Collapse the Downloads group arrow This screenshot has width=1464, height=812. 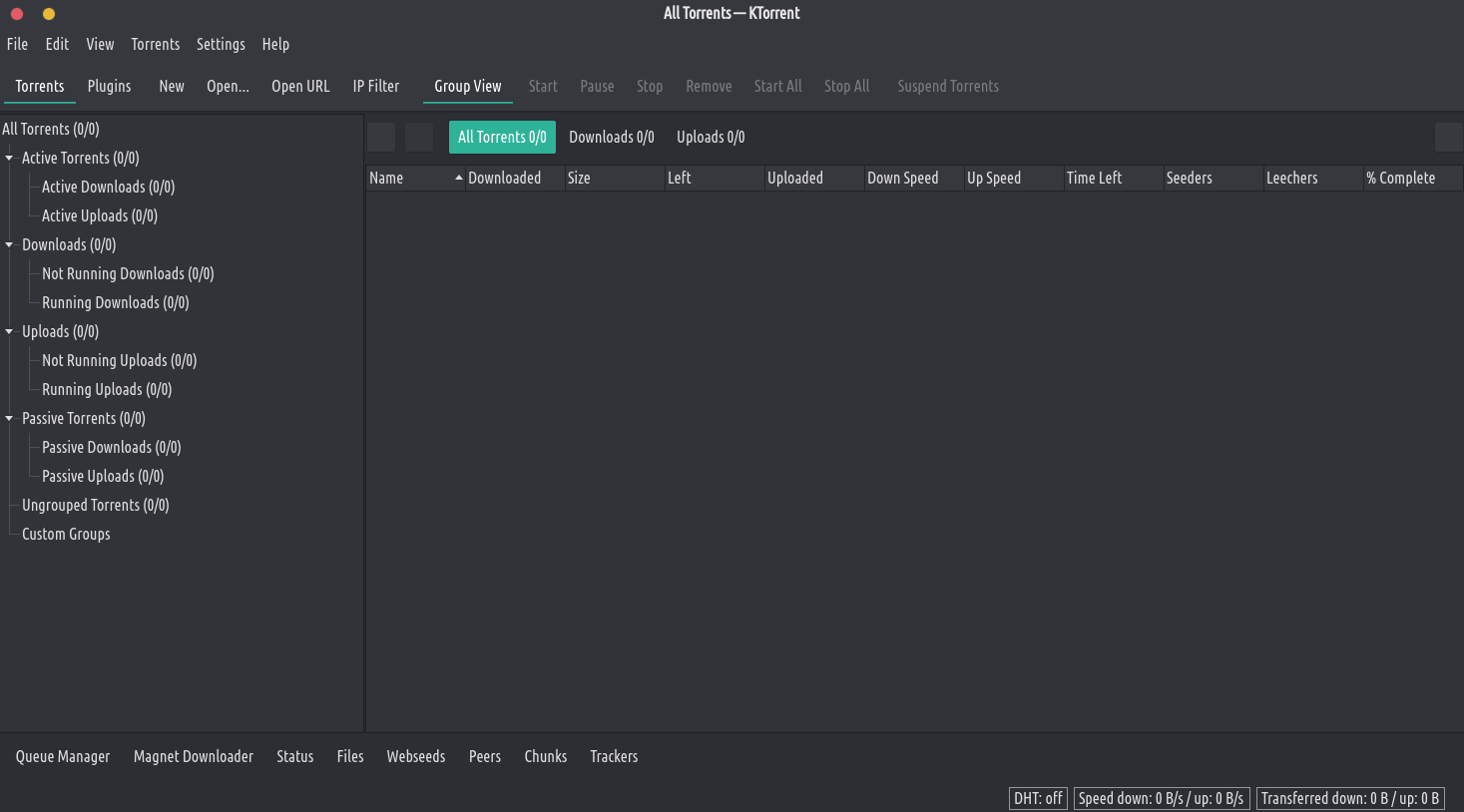[9, 244]
